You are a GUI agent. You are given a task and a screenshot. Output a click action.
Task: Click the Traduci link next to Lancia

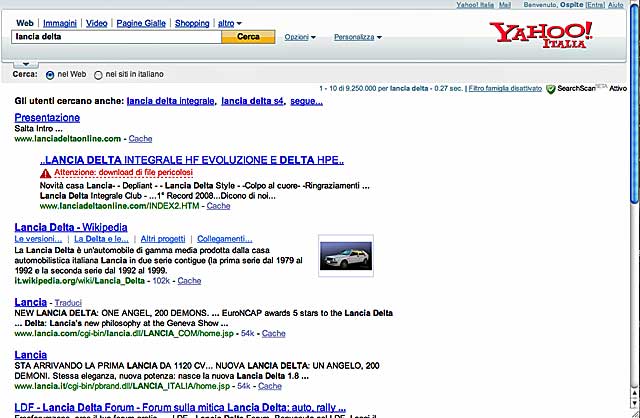(68, 303)
